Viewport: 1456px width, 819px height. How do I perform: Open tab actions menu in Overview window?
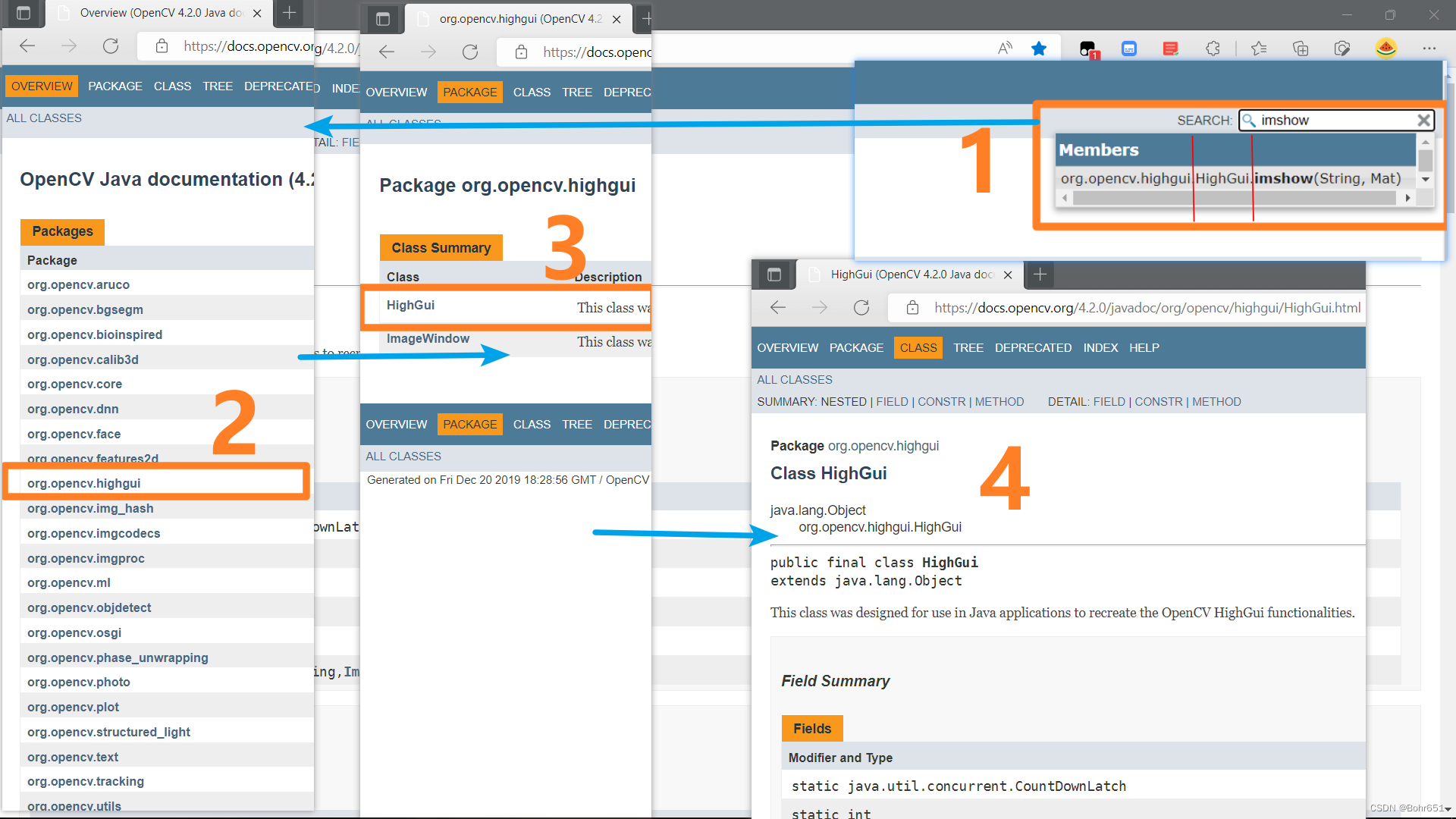point(24,13)
